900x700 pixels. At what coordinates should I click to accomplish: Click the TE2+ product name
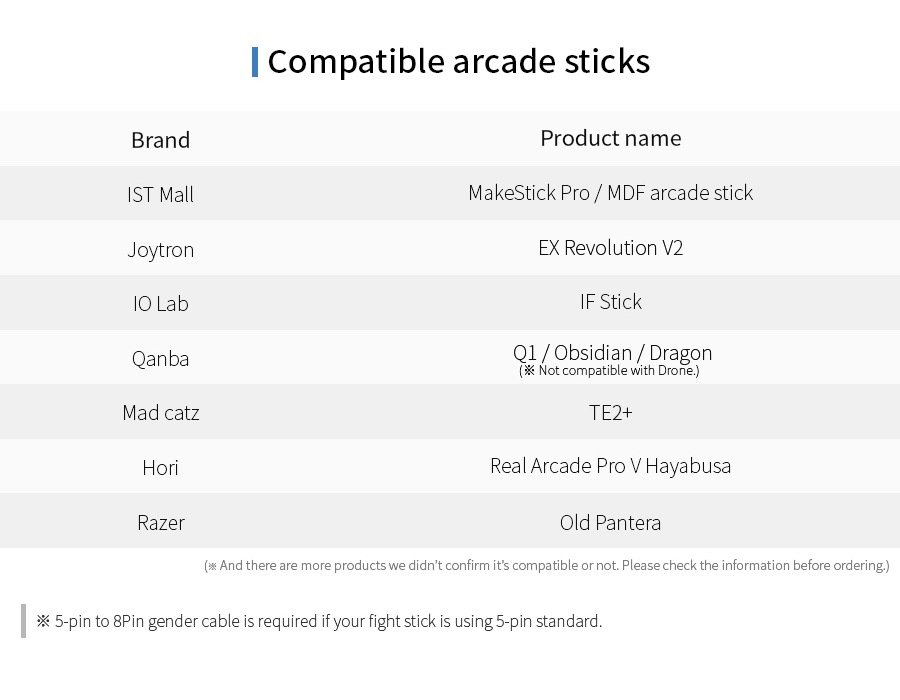611,413
